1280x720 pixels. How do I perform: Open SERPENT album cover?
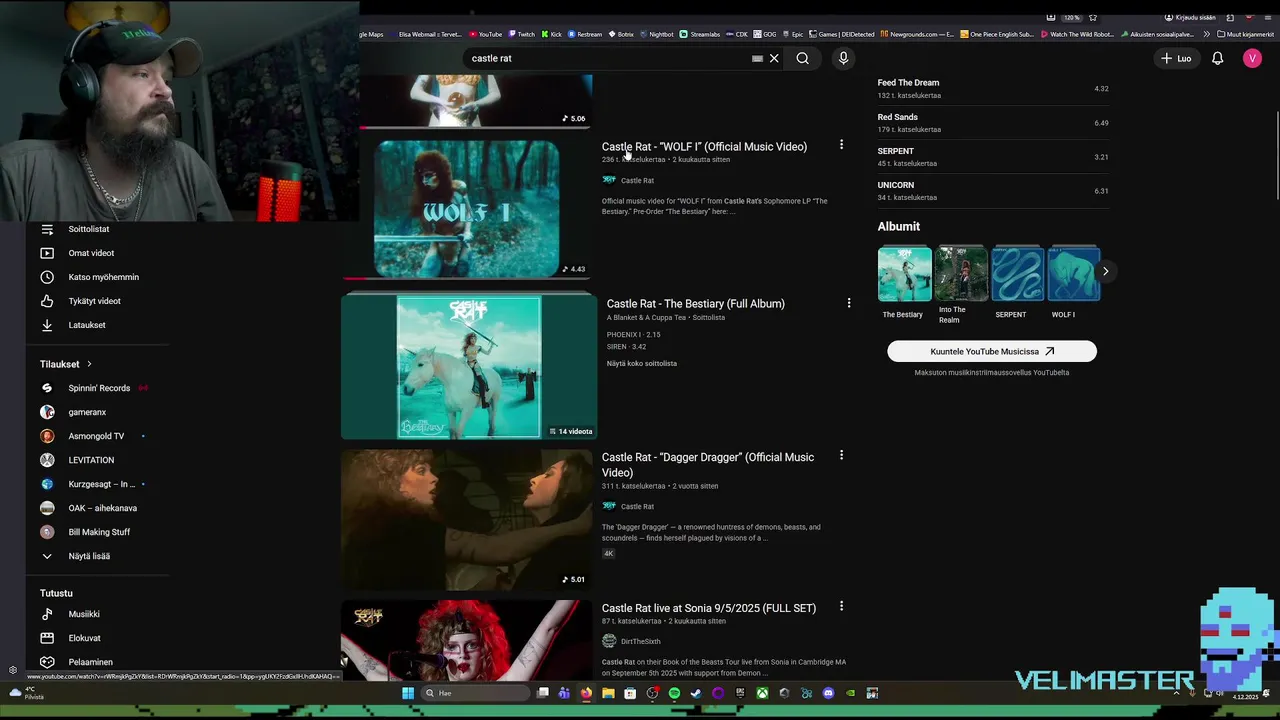pos(1017,274)
